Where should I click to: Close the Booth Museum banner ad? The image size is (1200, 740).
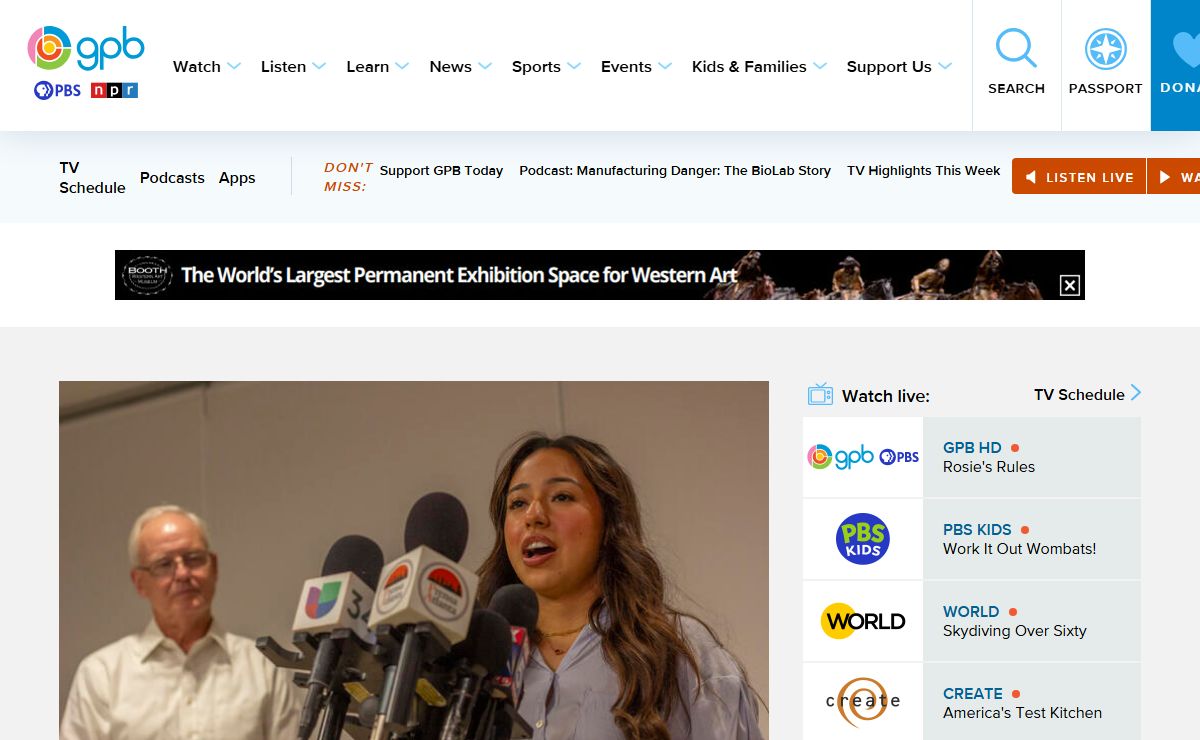click(x=1070, y=286)
